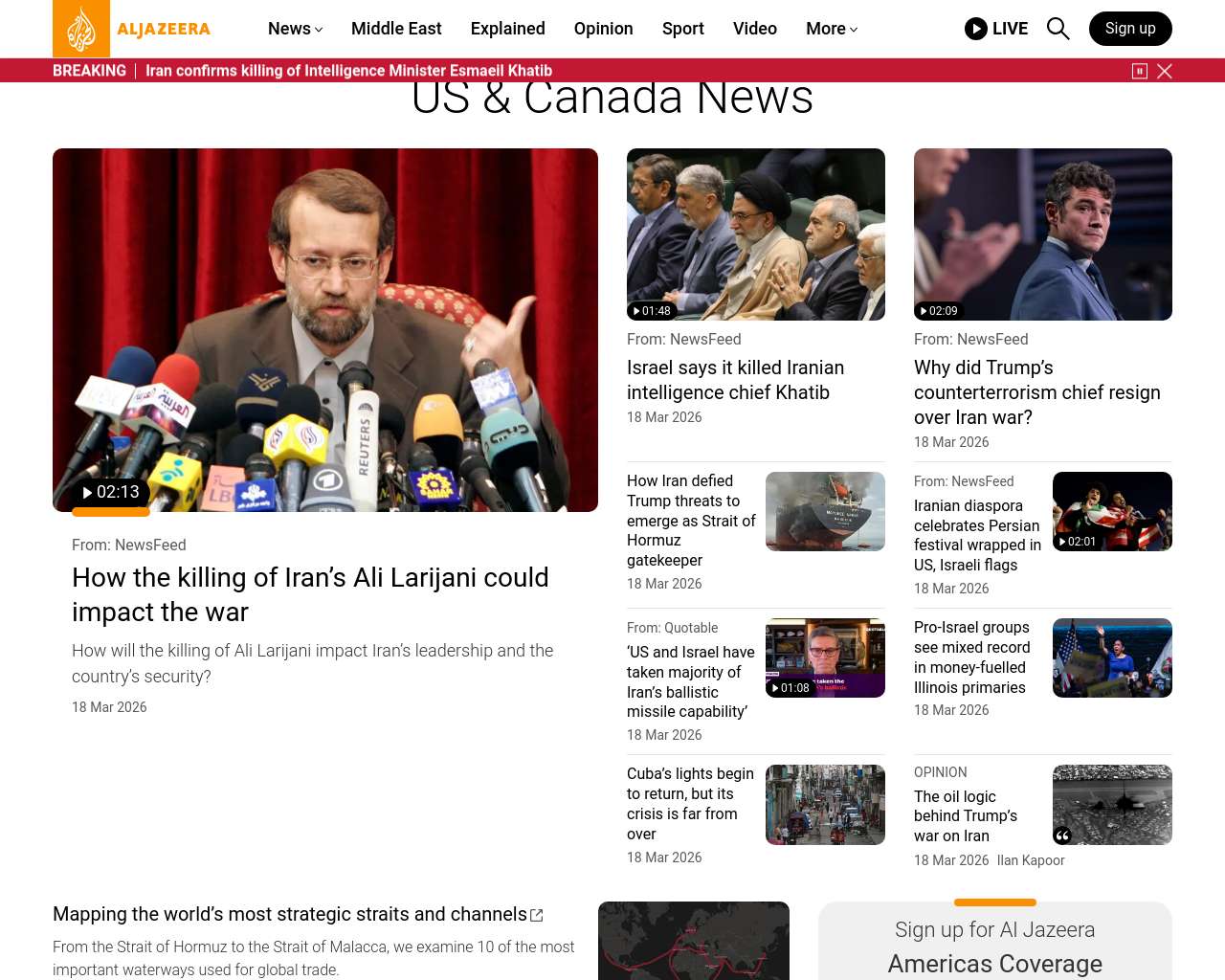Expand the News dropdown menu

(x=295, y=29)
